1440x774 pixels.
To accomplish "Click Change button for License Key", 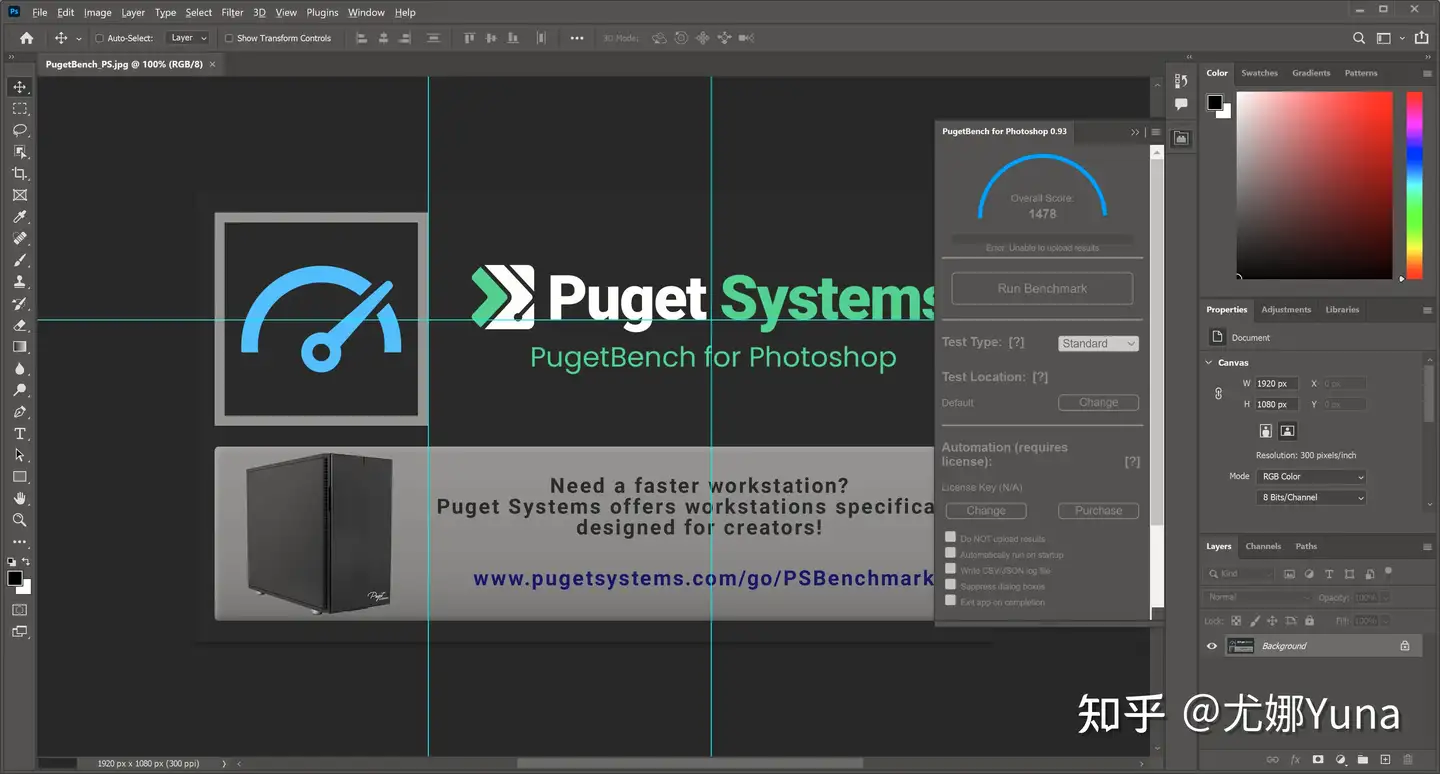I will (x=986, y=510).
